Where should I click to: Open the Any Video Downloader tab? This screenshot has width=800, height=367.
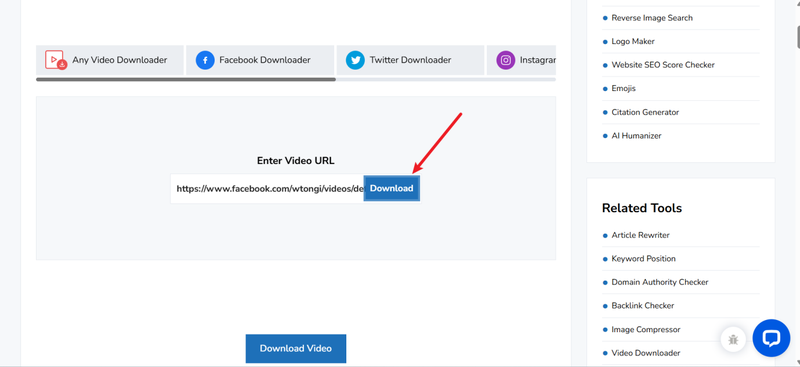[110, 60]
